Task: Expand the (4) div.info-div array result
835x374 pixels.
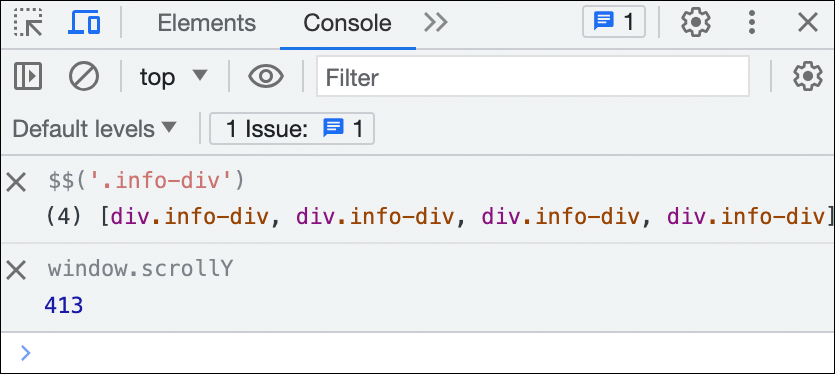Action: point(437,217)
